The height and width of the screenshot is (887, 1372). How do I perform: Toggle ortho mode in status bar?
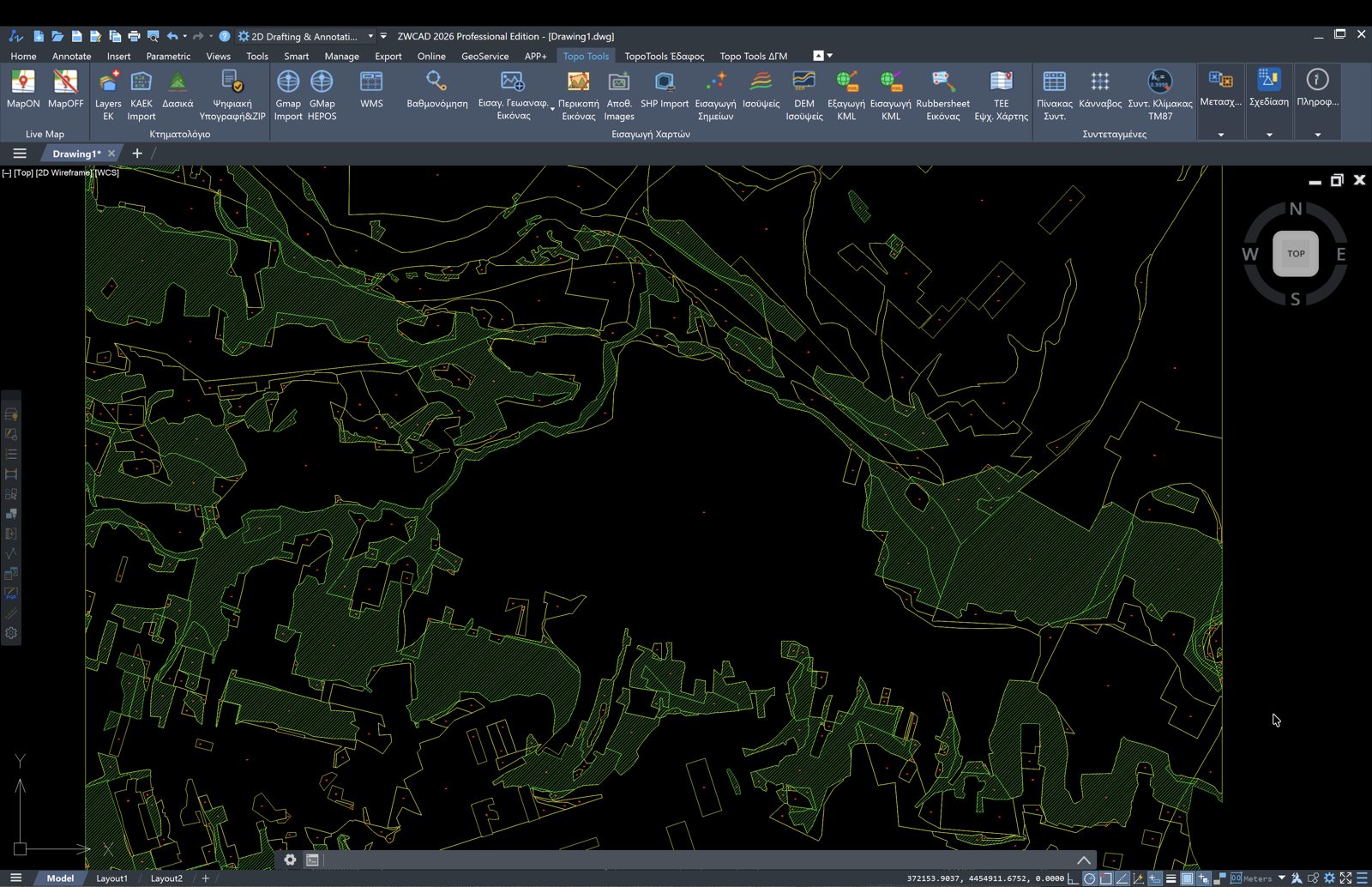click(x=1073, y=878)
